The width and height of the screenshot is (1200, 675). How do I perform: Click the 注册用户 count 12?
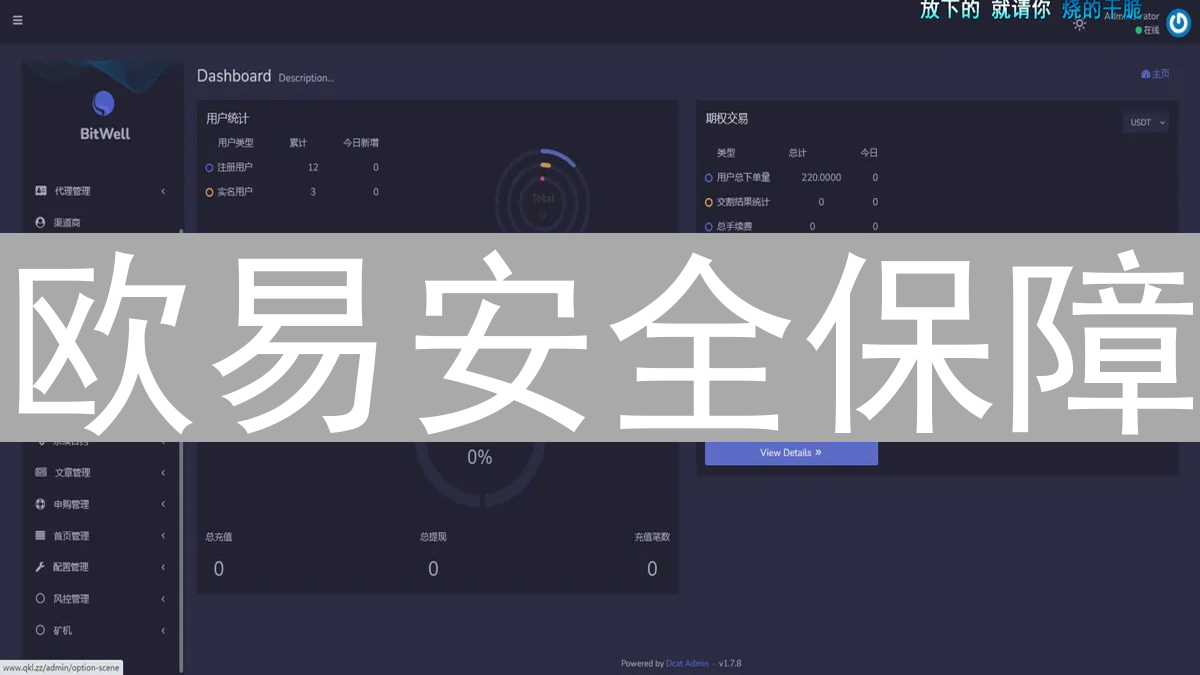click(313, 168)
